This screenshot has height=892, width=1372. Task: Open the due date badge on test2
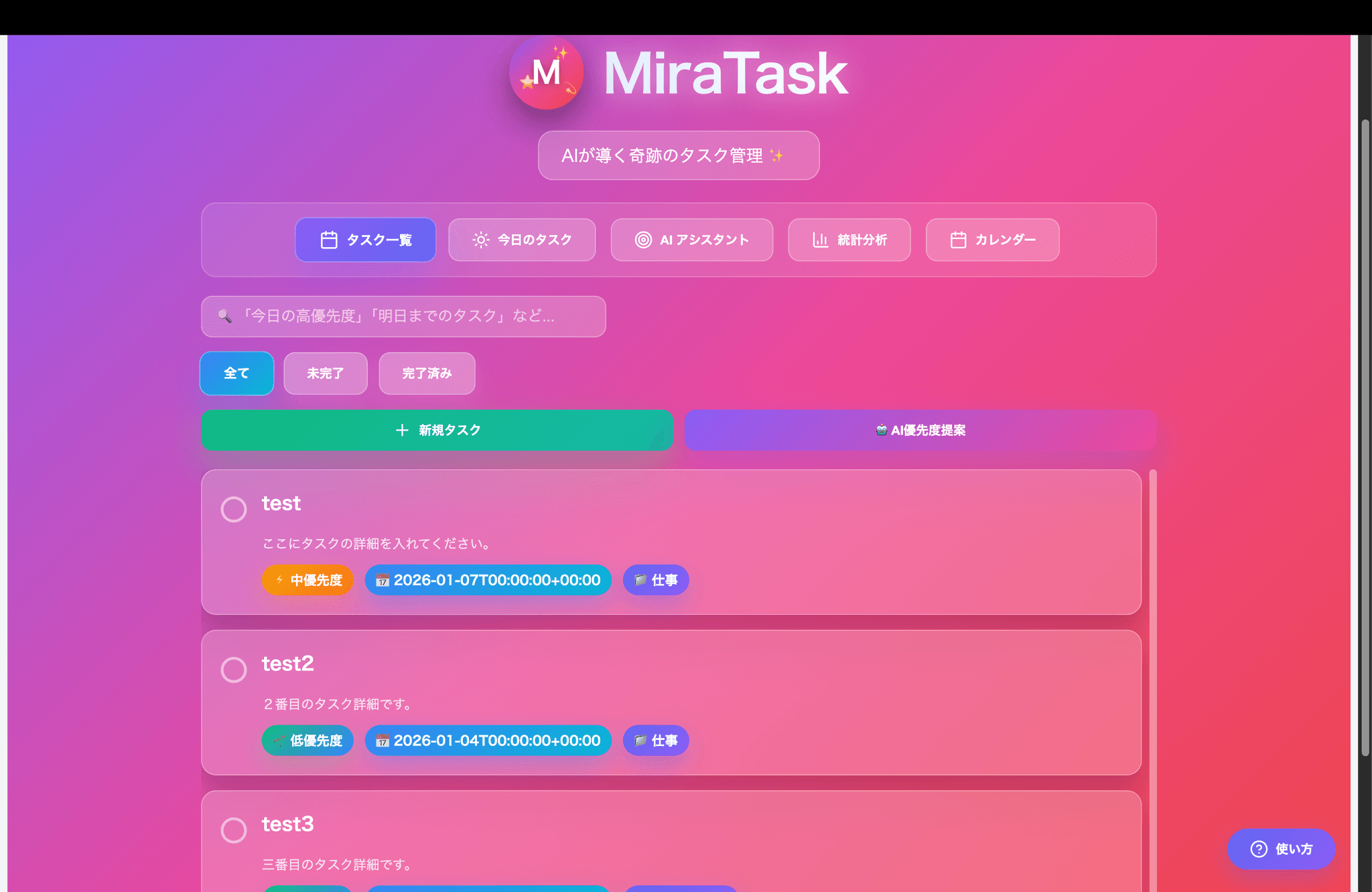[x=487, y=741]
